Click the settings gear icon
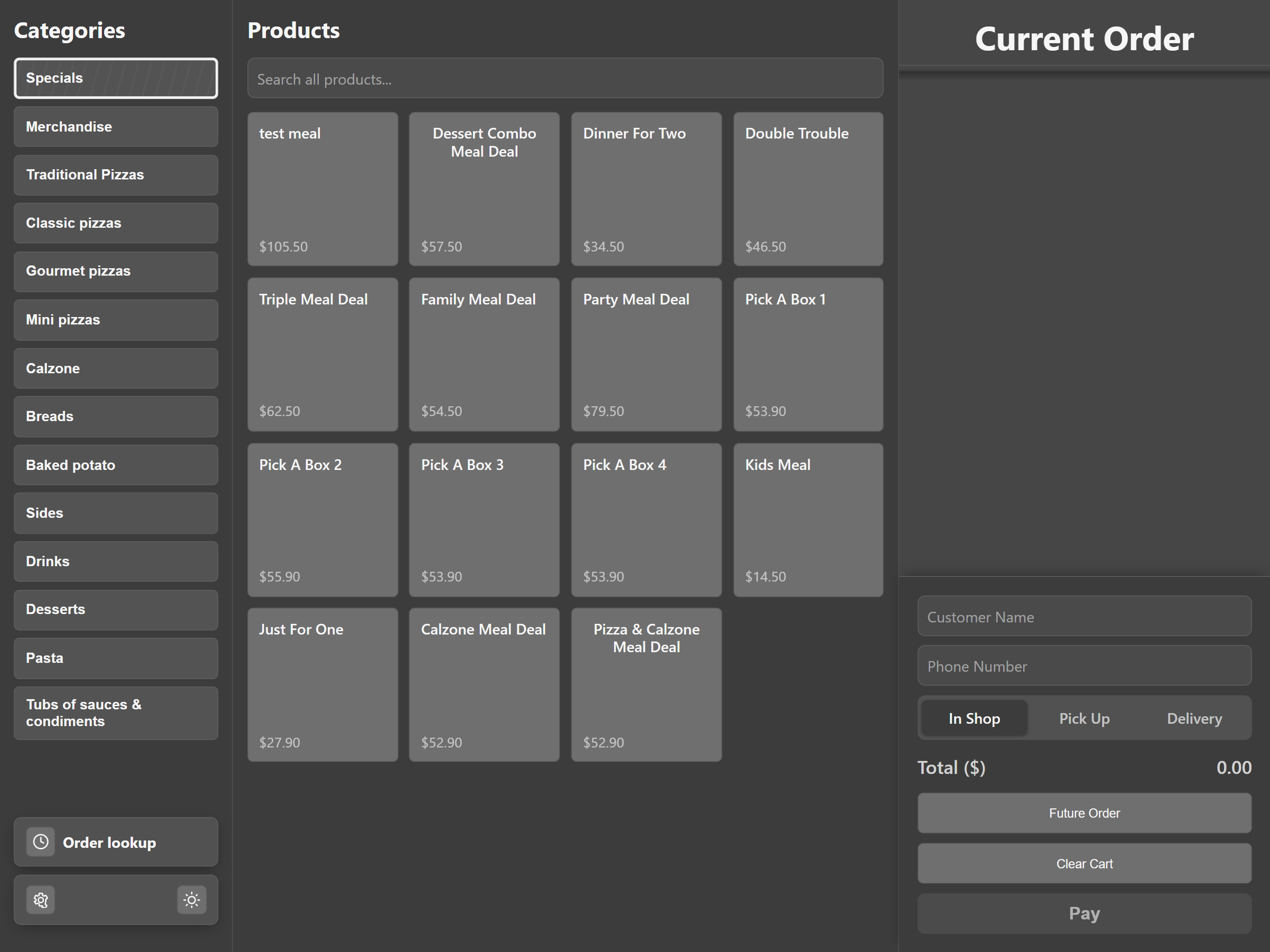The height and width of the screenshot is (952, 1270). tap(40, 900)
